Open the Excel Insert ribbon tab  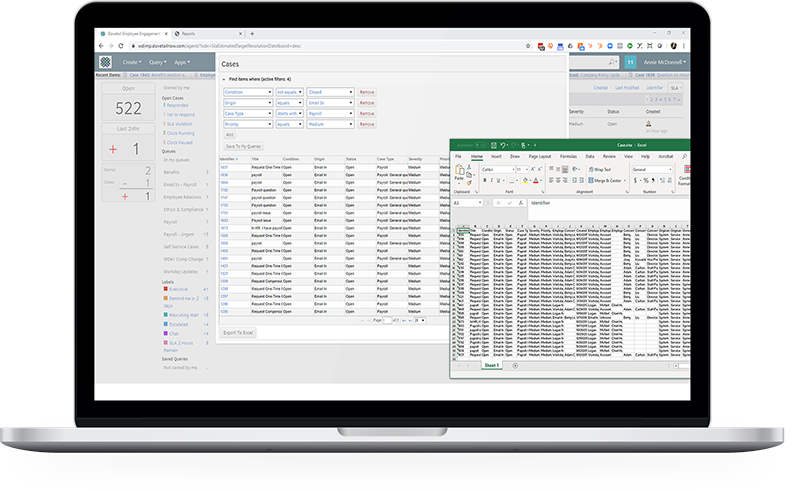496,156
